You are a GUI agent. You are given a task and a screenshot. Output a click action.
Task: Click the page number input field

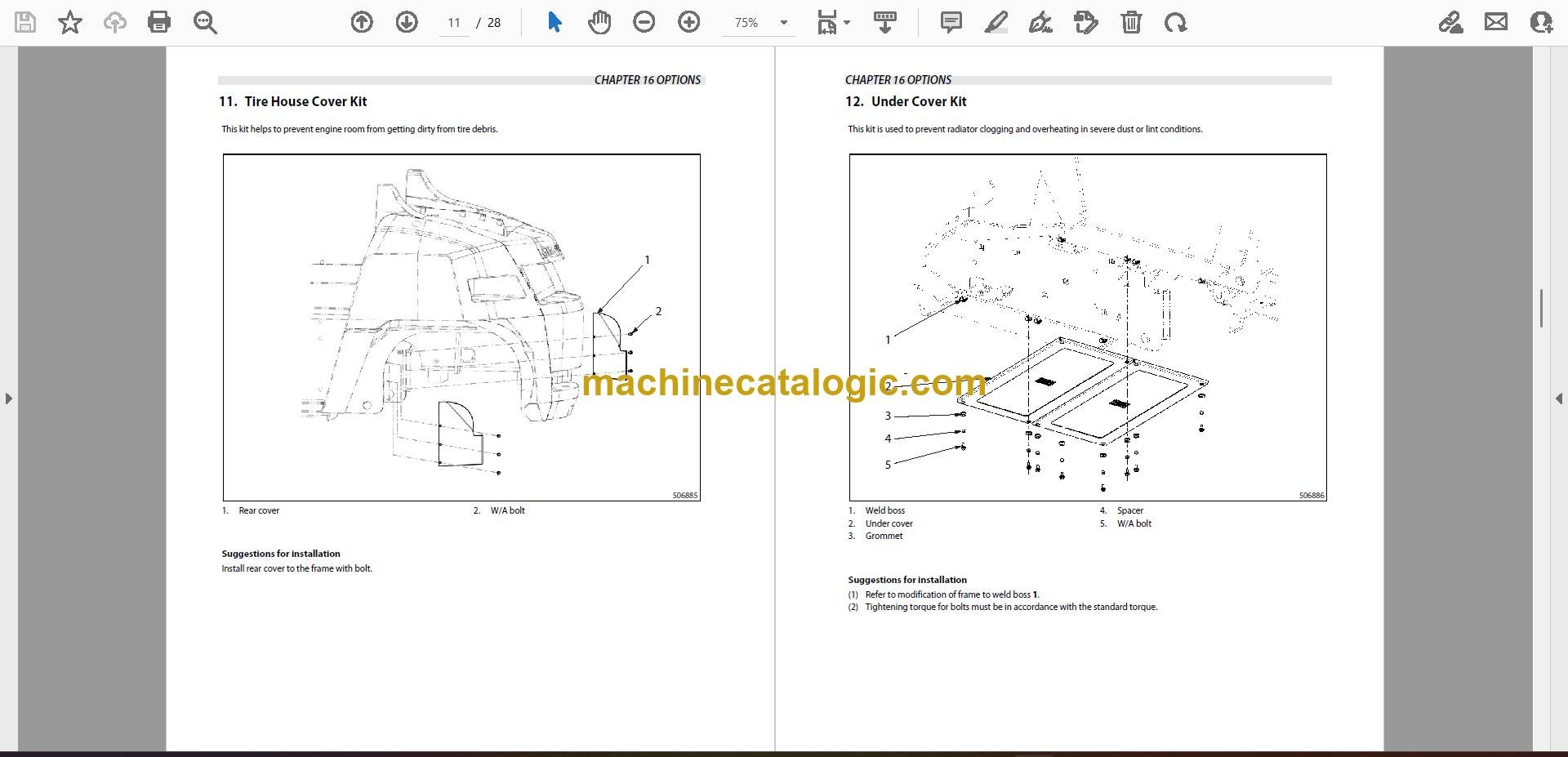coord(454,23)
